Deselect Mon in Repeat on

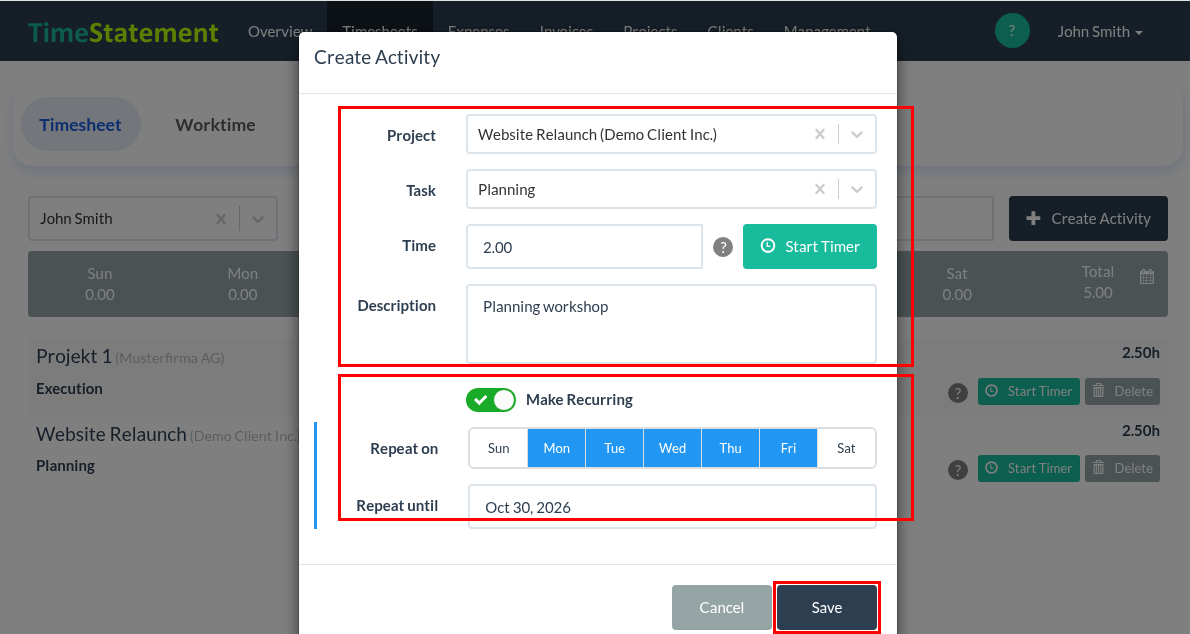click(556, 448)
